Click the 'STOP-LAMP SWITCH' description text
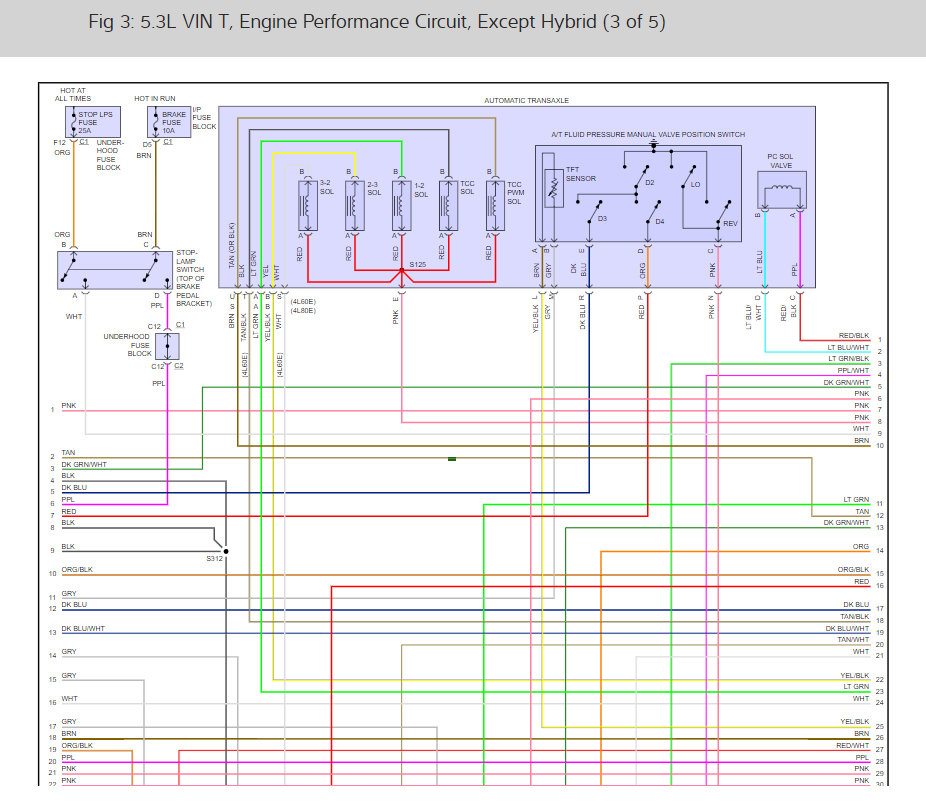 (x=194, y=278)
